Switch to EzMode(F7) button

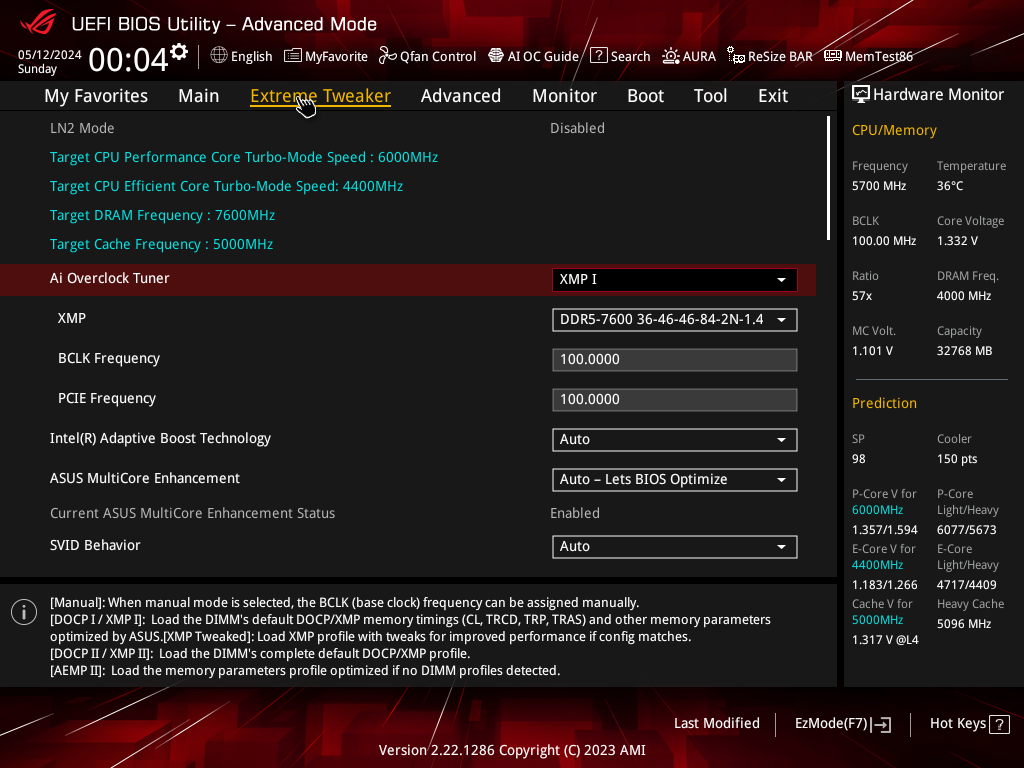842,724
